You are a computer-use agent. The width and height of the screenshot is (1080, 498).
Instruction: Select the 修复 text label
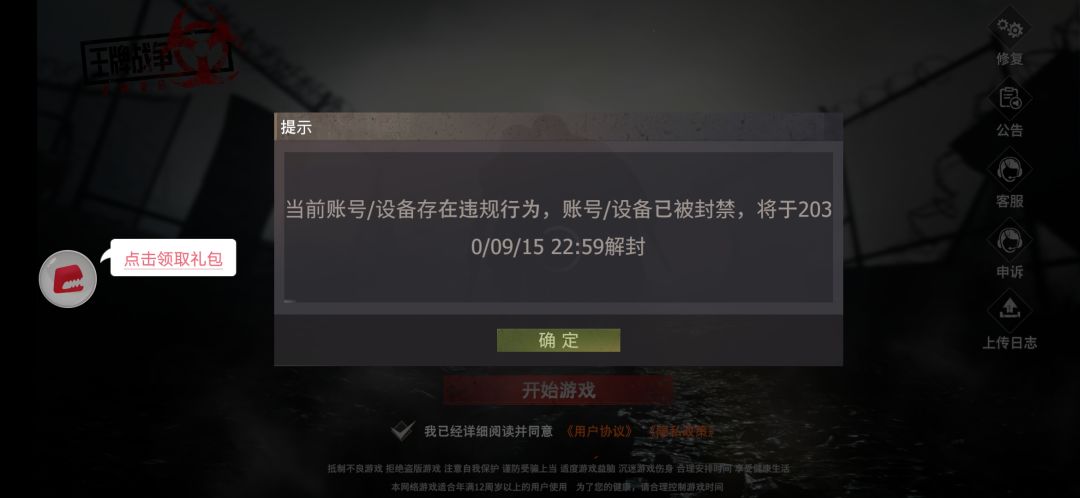1010,59
